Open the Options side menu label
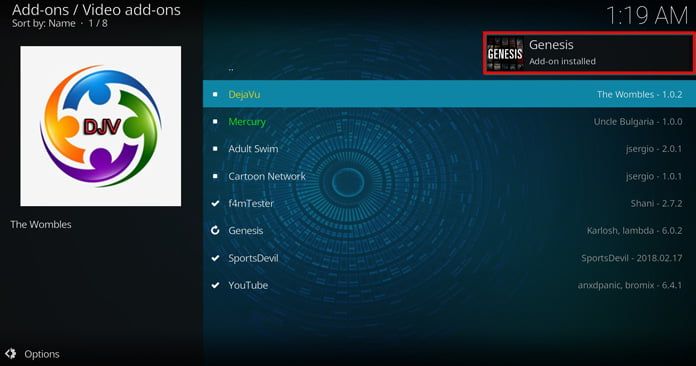 point(42,354)
